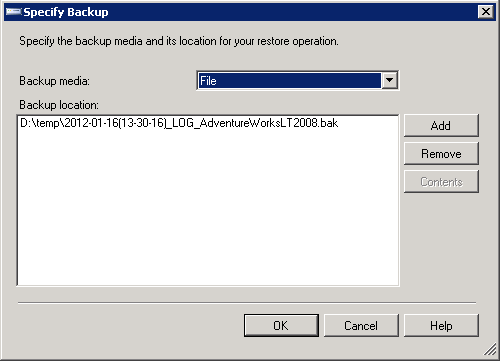Click the Specify Backup title bar system icon
The width and height of the screenshot is (500, 361).
pos(13,12)
